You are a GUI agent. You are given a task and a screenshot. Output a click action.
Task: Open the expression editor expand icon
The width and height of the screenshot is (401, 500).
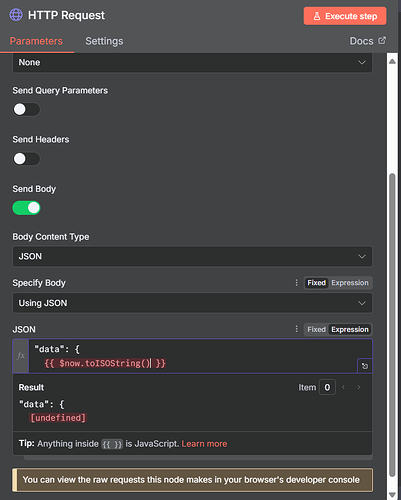click(x=365, y=366)
